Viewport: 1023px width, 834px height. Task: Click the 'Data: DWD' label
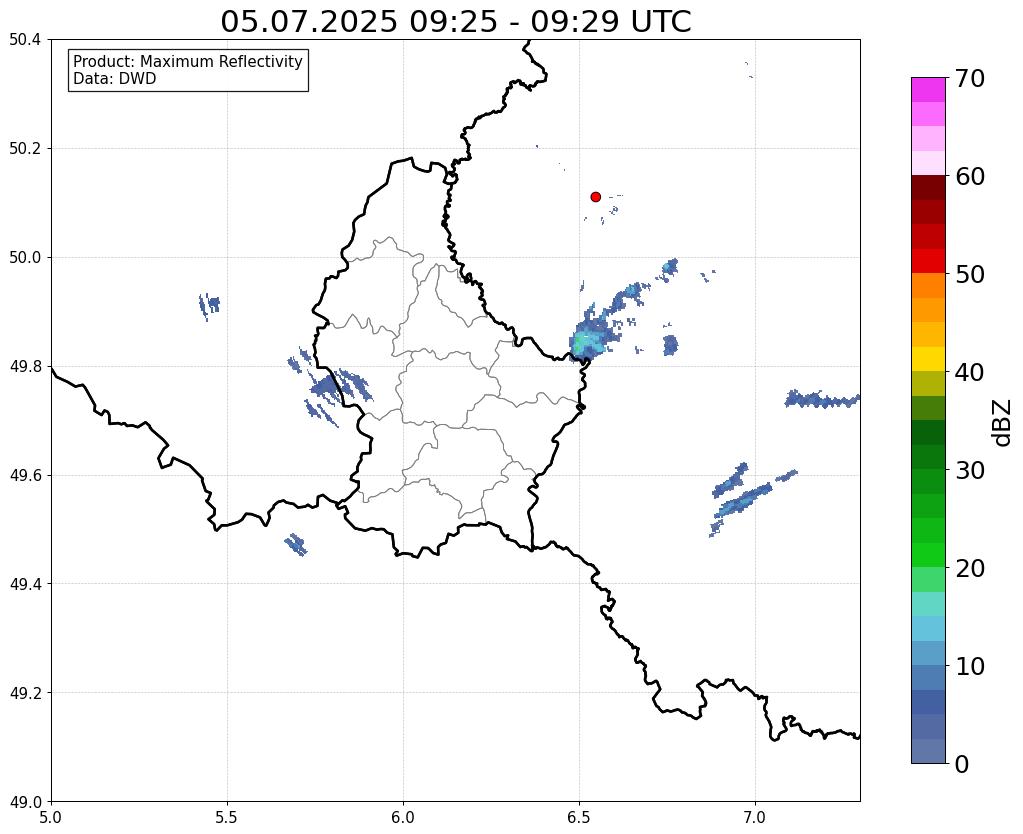click(115, 79)
